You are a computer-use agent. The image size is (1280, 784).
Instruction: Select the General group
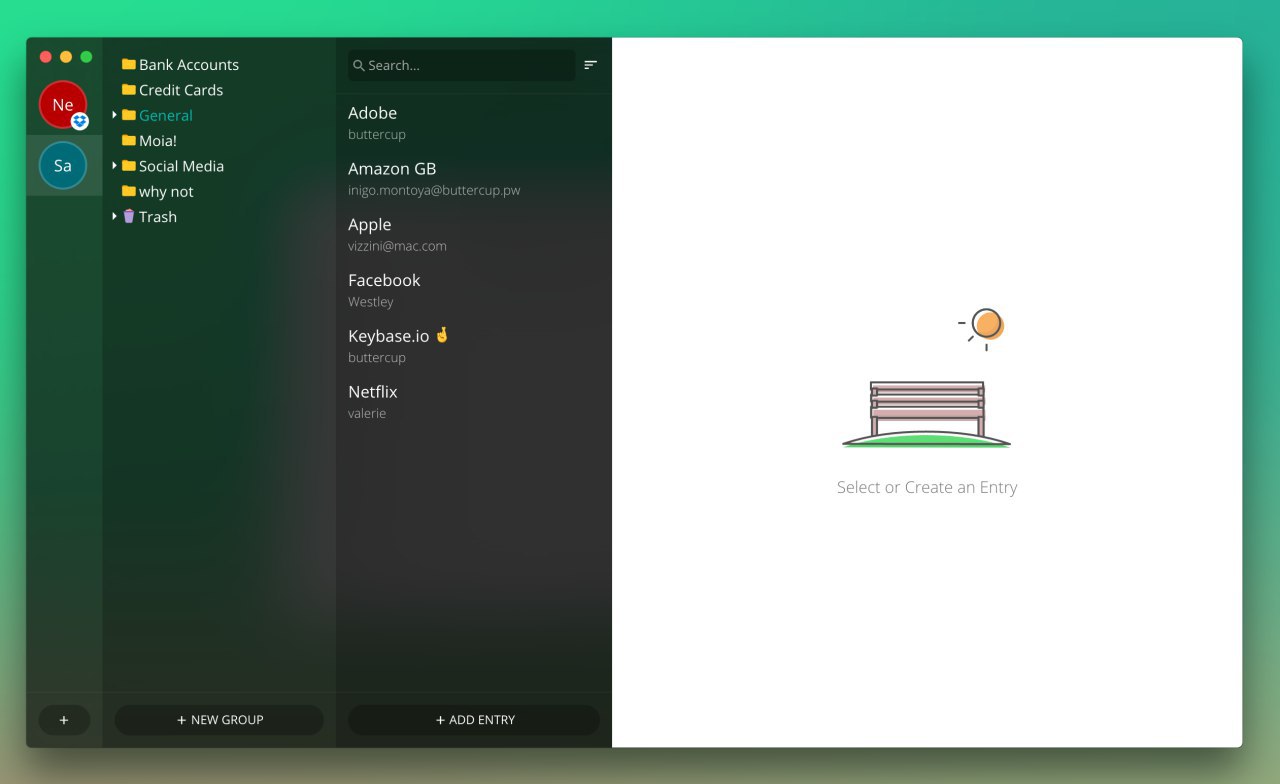point(166,115)
